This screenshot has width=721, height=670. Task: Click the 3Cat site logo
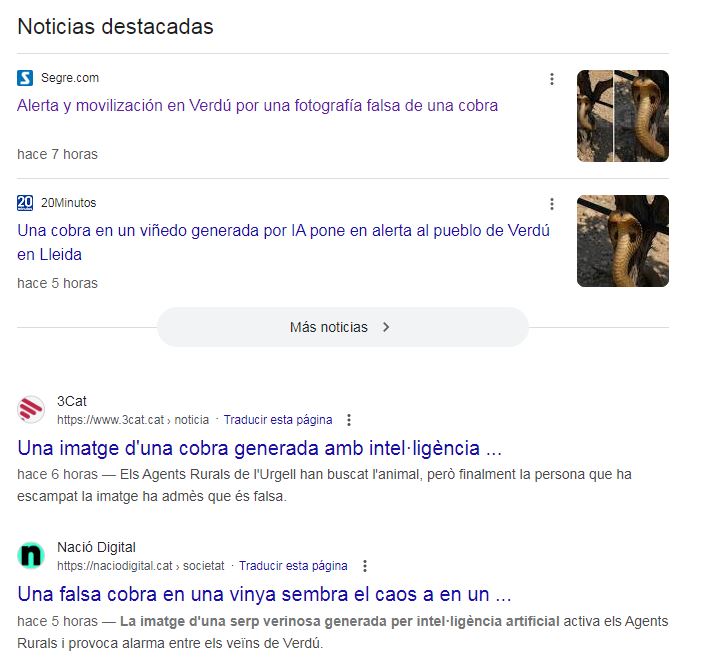point(31,409)
